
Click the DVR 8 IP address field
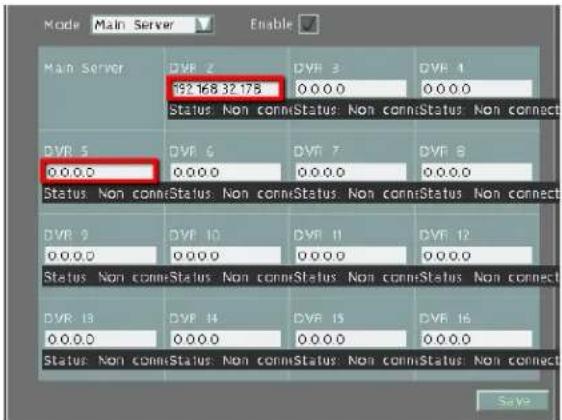477,172
